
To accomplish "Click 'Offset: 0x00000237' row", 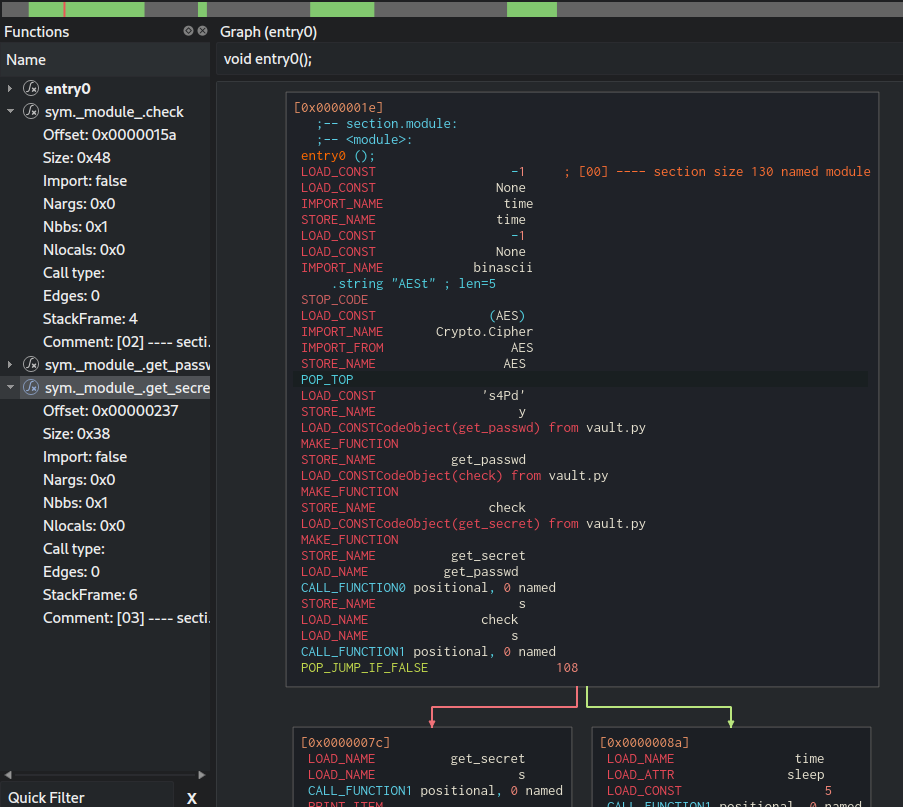I will point(111,410).
